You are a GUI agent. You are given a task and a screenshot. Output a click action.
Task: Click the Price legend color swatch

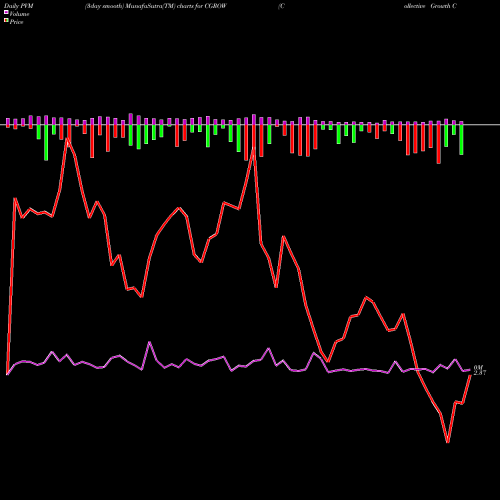pyautogui.click(x=6, y=21)
